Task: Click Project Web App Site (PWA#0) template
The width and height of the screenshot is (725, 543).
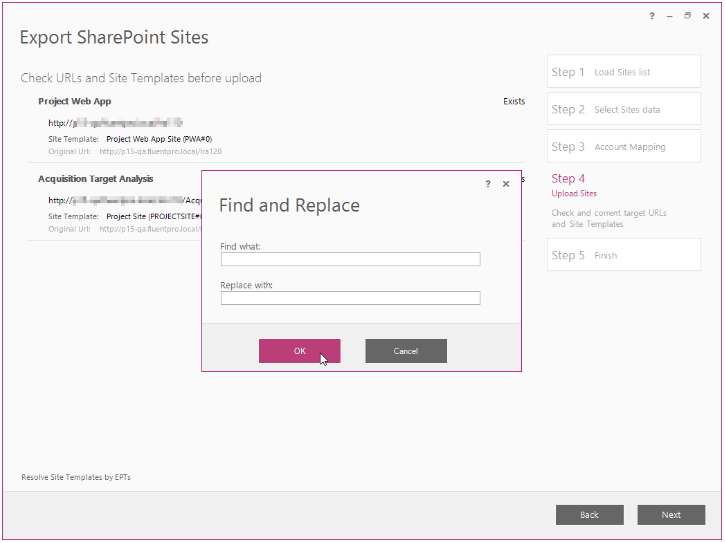Action: coord(159,139)
